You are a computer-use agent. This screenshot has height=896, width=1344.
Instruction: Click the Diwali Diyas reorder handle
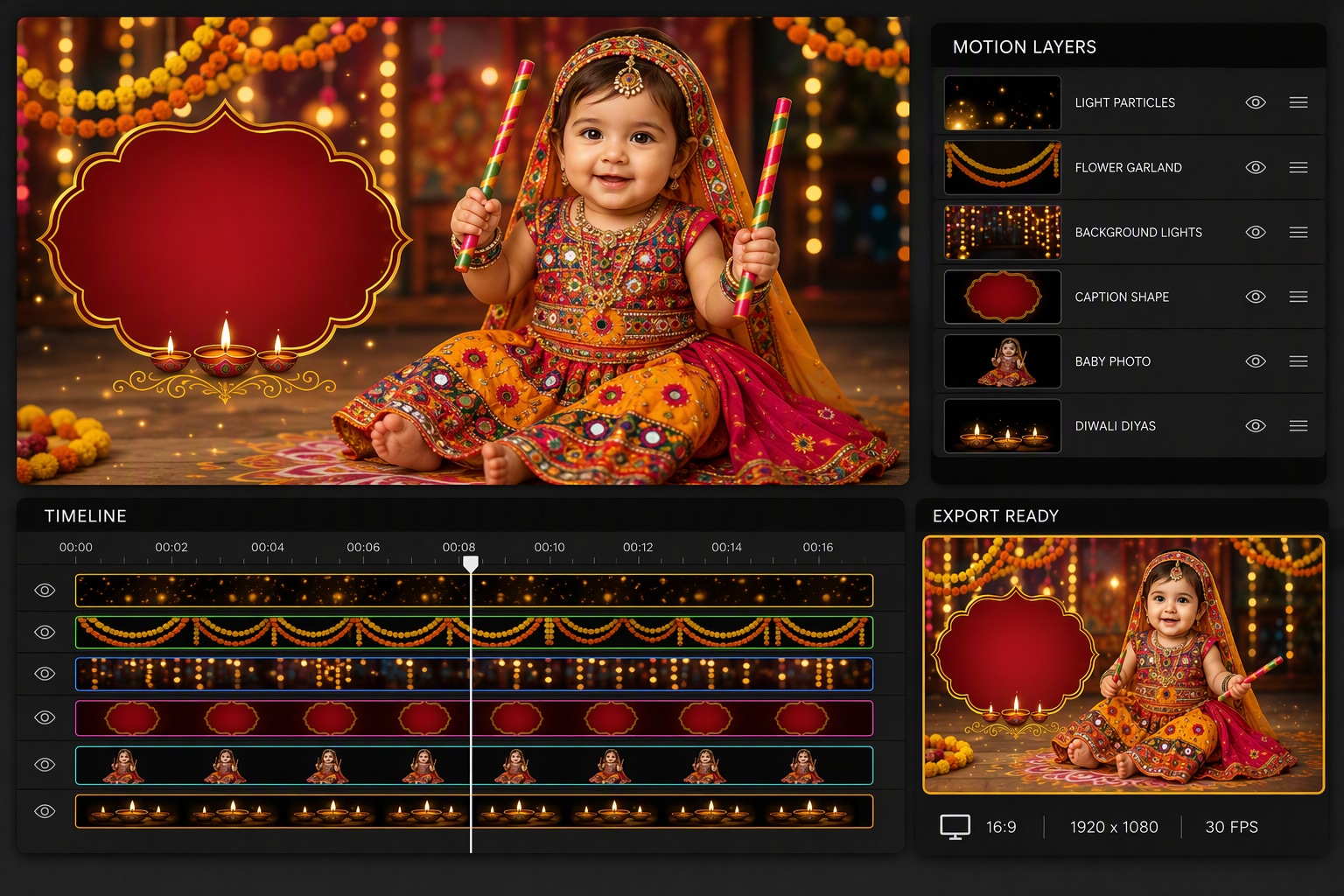click(1298, 426)
